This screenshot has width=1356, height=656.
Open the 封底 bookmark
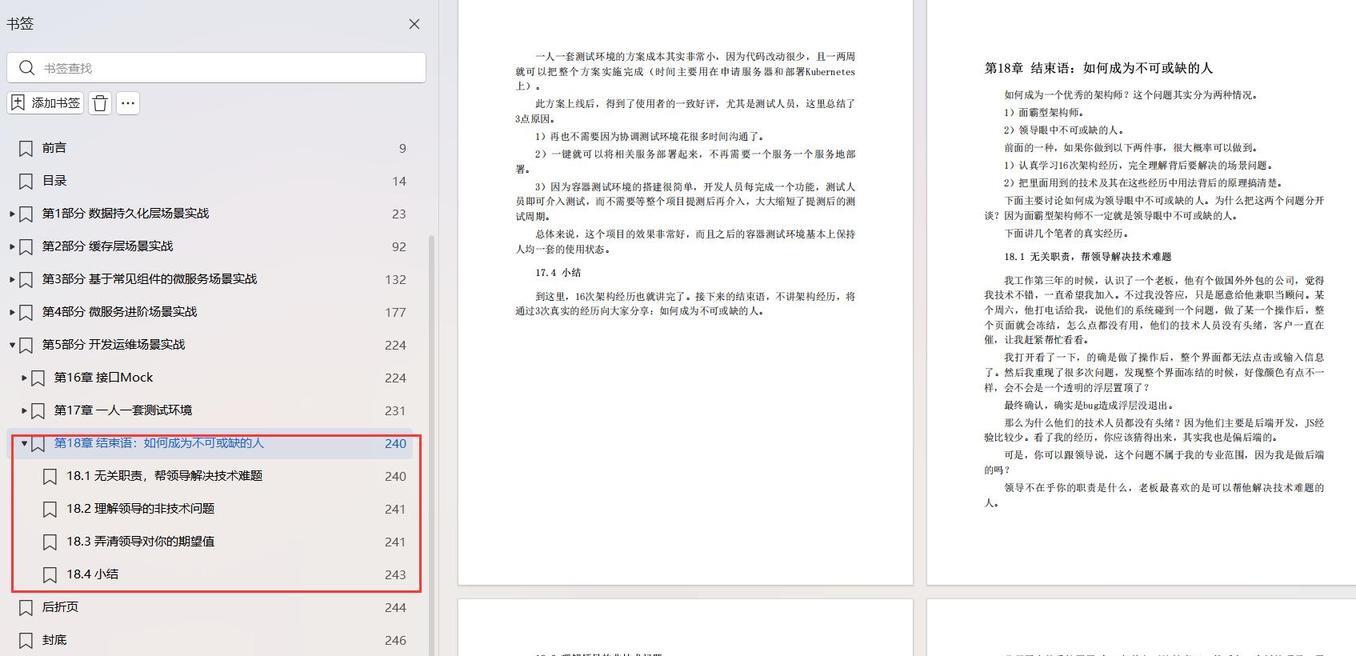(x=54, y=640)
